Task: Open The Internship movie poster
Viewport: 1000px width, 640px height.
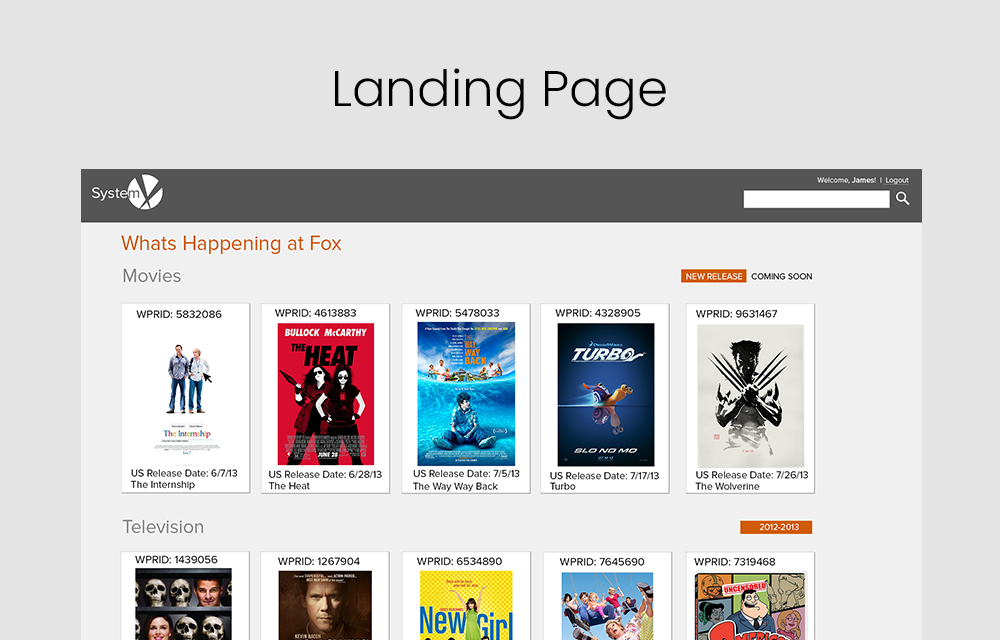Action: point(186,398)
